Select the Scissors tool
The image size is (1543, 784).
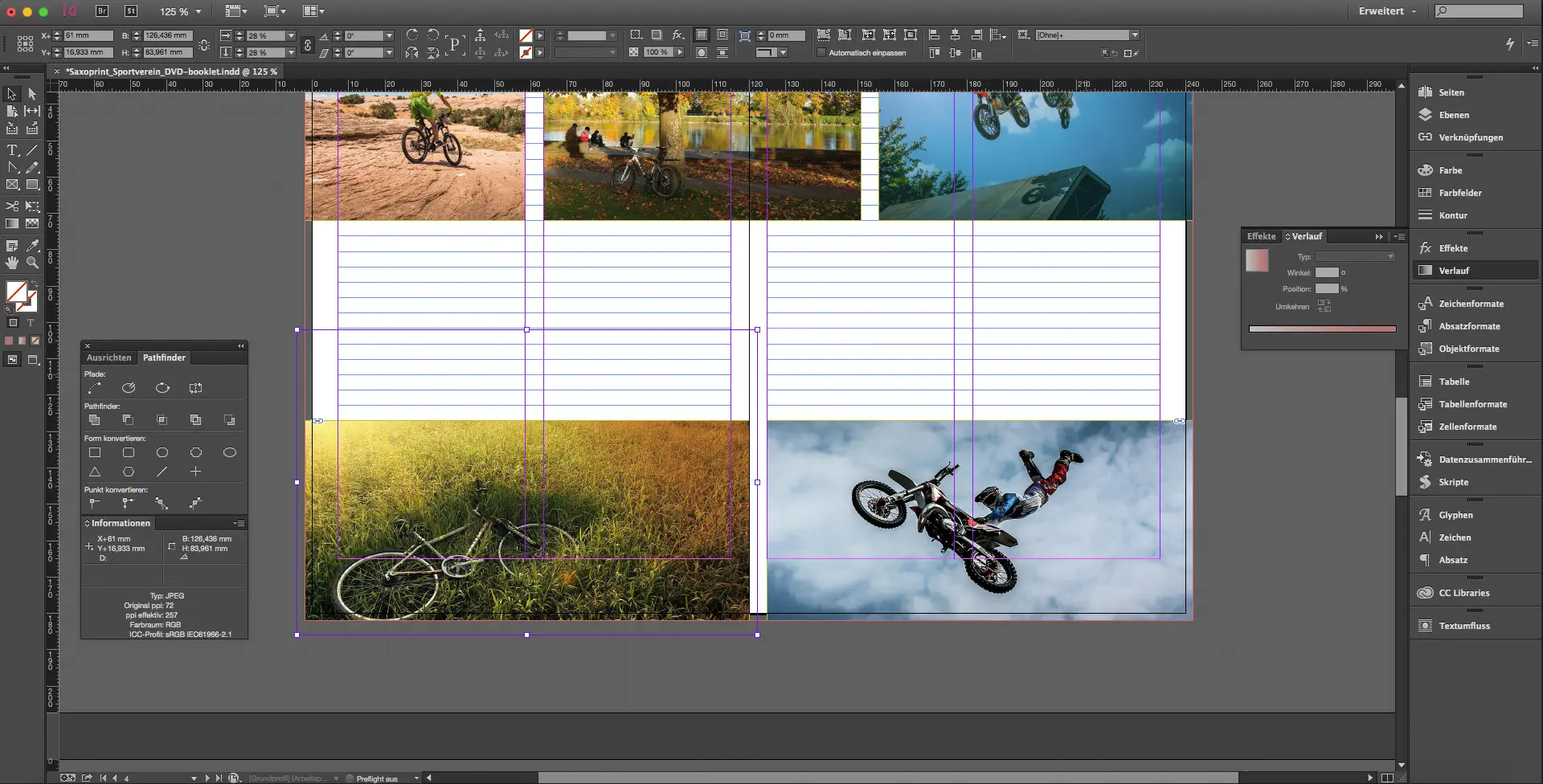pyautogui.click(x=12, y=206)
